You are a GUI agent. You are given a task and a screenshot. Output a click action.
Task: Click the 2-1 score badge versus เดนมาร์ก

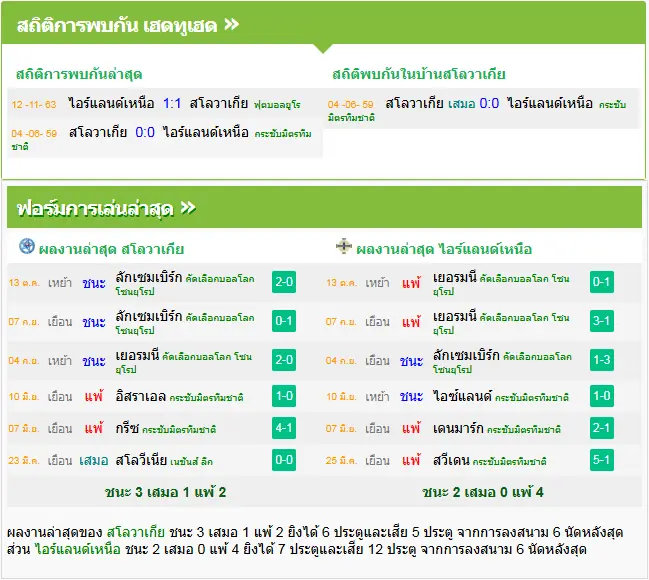[601, 428]
